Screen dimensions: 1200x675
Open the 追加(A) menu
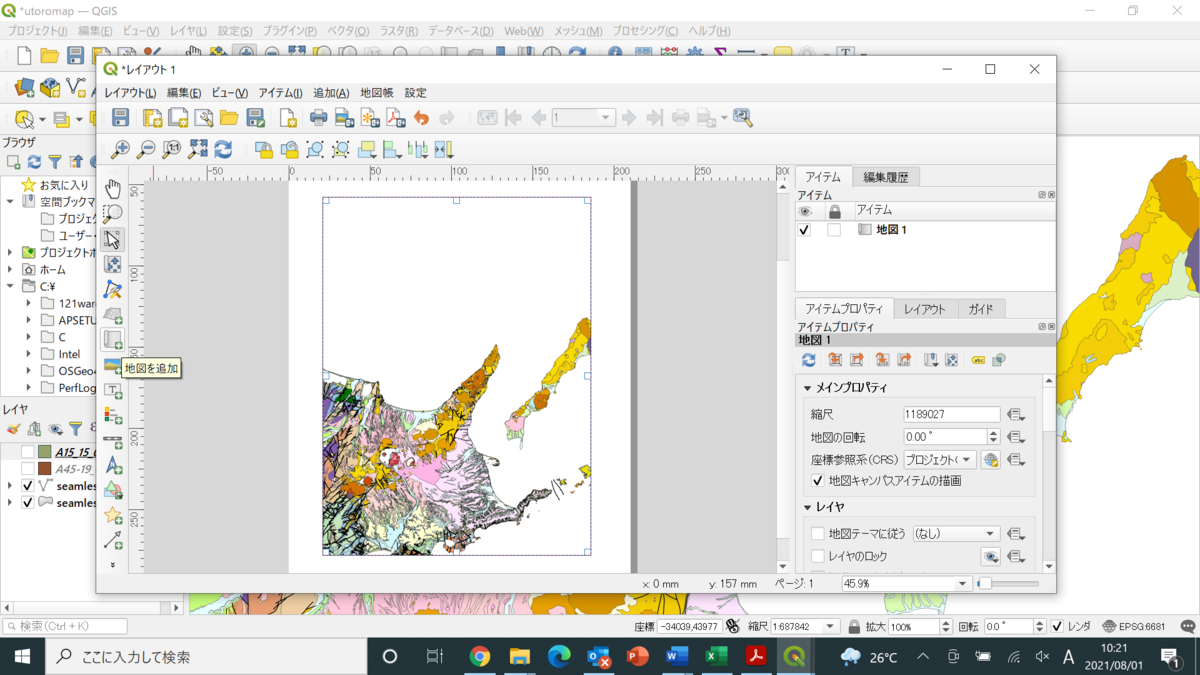coord(331,93)
